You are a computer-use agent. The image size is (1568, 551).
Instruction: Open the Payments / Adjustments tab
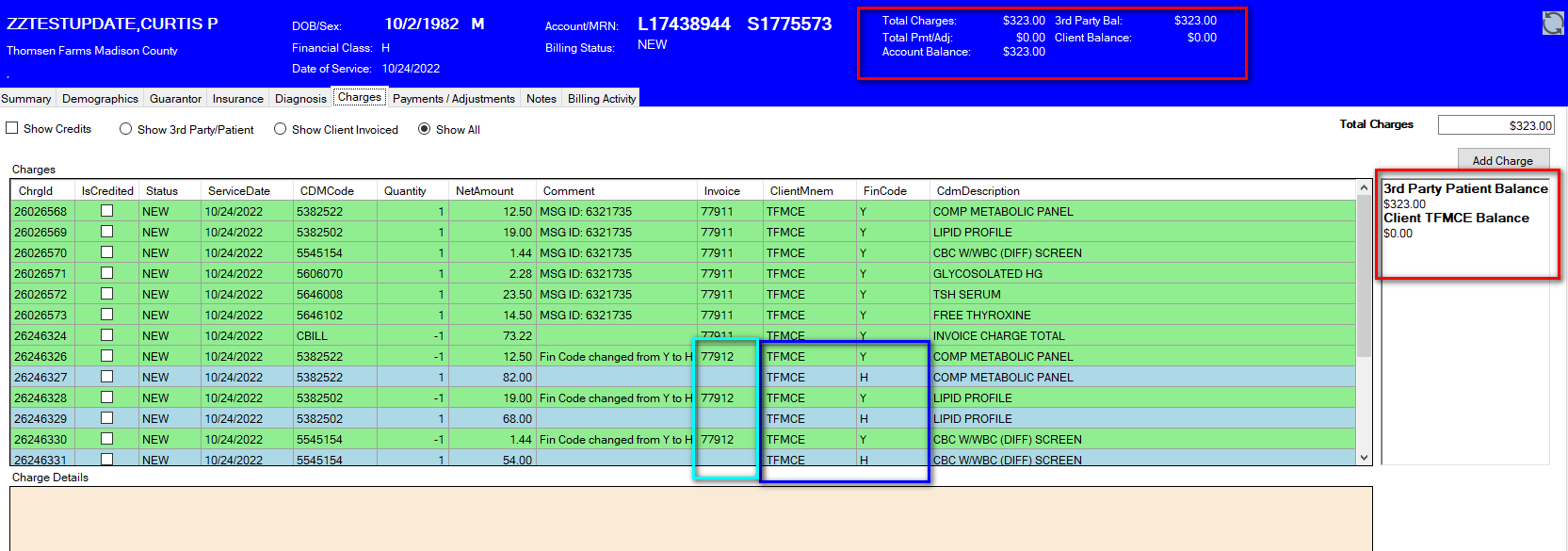tap(453, 98)
